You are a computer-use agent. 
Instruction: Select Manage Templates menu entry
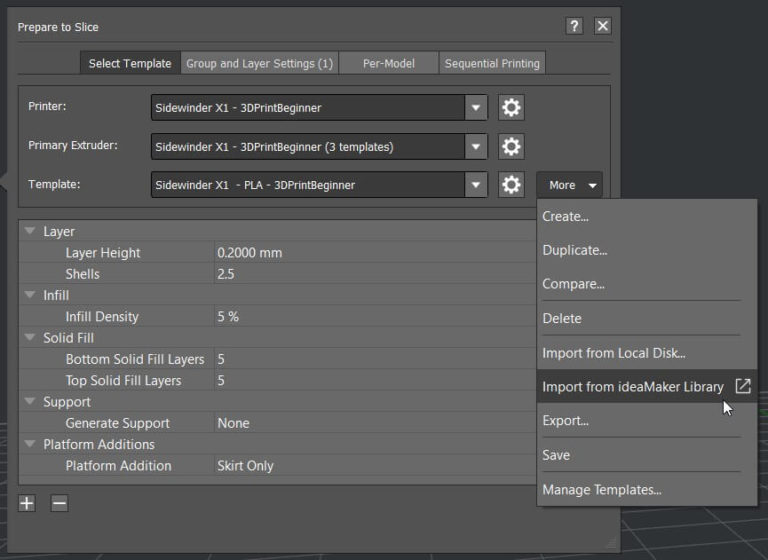click(x=601, y=489)
